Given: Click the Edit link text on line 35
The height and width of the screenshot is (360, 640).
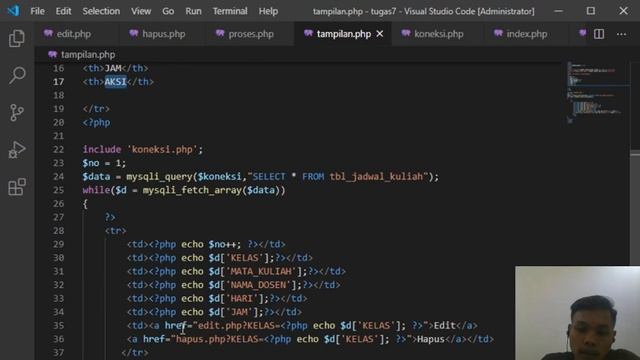Looking at the screenshot, I should pyautogui.click(x=444, y=325).
